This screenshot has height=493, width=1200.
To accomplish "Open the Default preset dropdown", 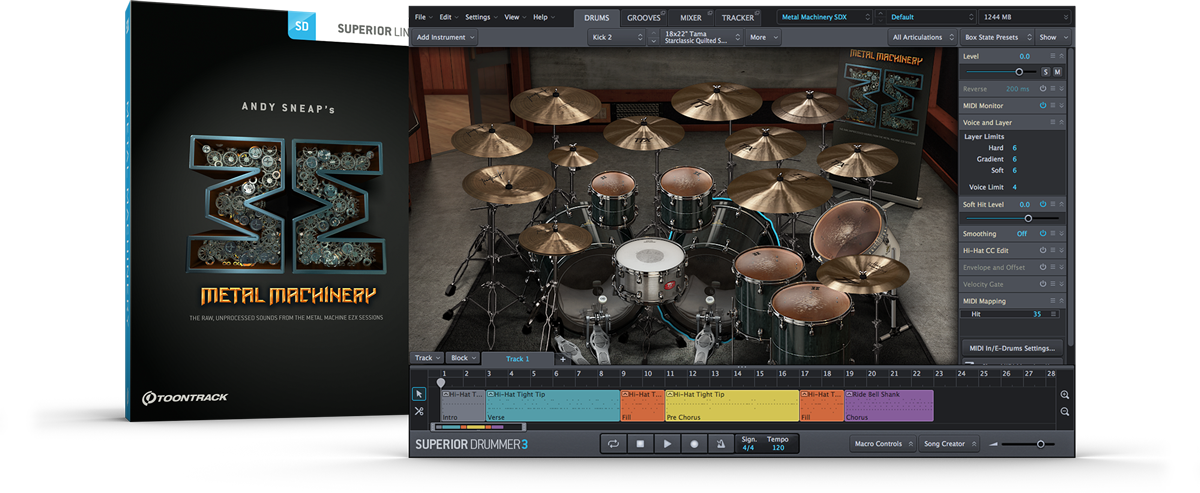I will [932, 17].
